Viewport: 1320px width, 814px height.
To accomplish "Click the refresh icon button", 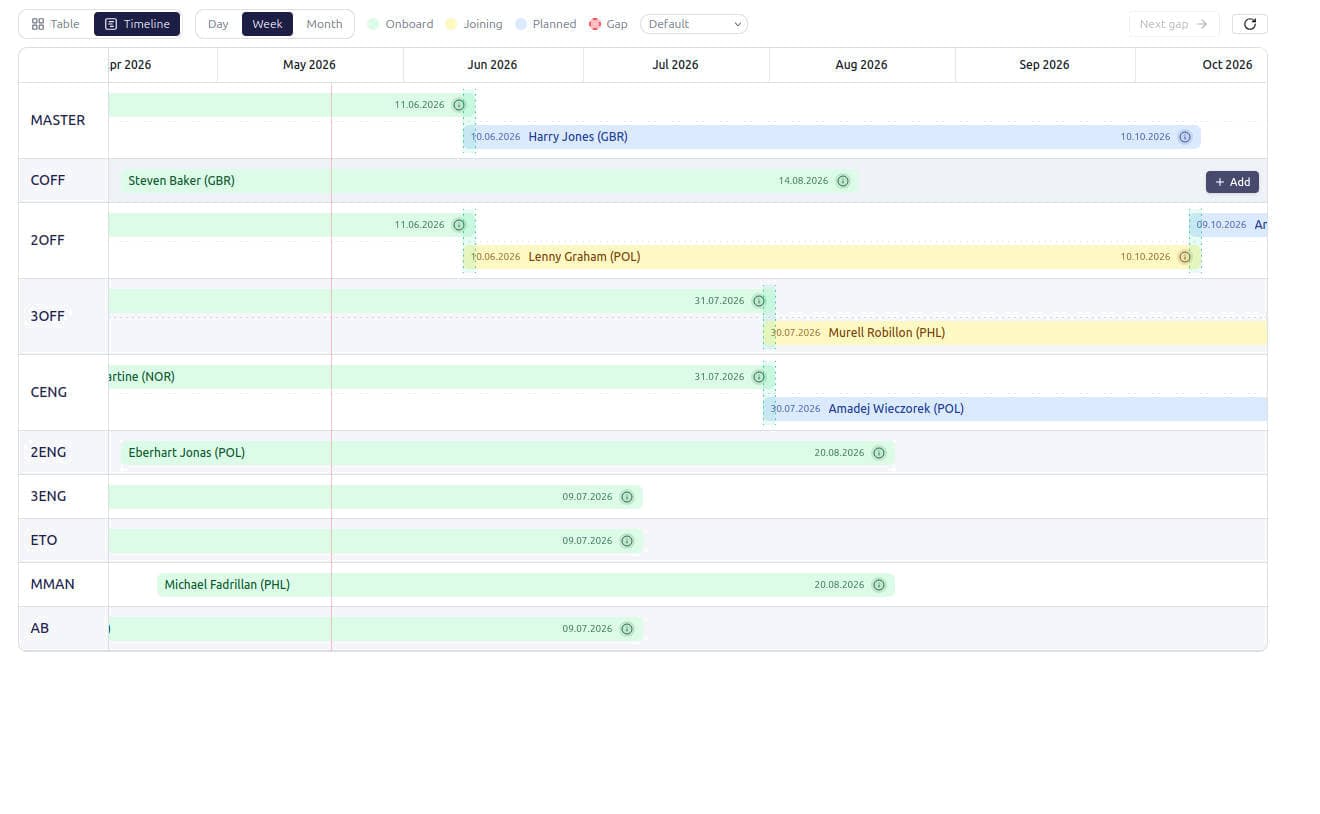I will tap(1250, 24).
